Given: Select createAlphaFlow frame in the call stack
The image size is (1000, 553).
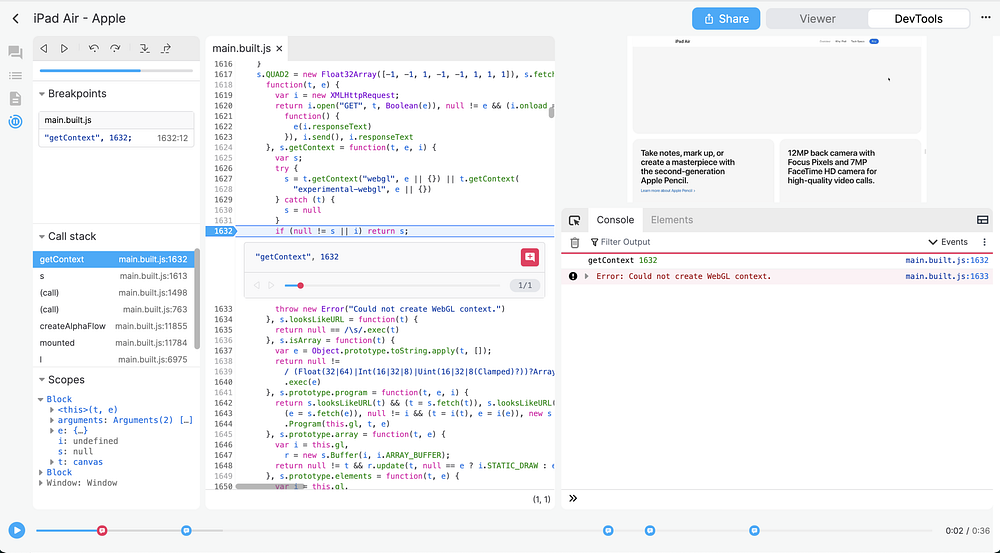Looking at the screenshot, I should click(73, 326).
